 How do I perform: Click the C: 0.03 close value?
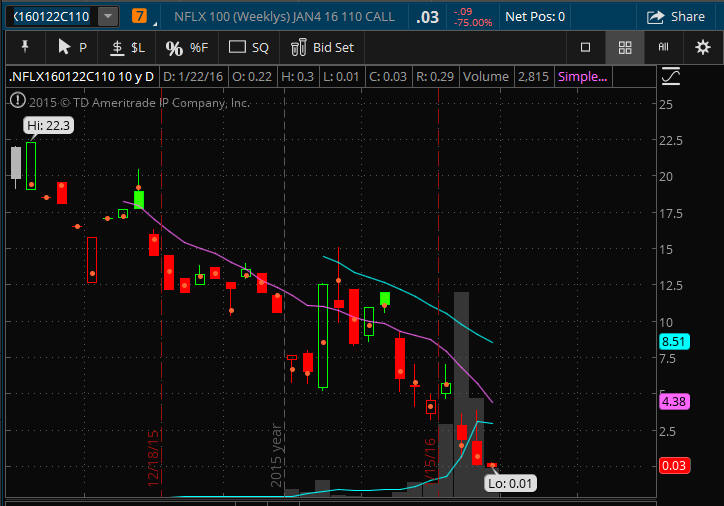coord(388,77)
